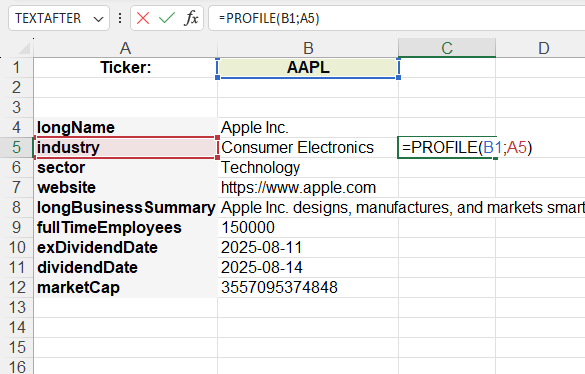Viewport: 585px width, 374px height.
Task: Click the exDividendDate cell
Action: [125, 247]
